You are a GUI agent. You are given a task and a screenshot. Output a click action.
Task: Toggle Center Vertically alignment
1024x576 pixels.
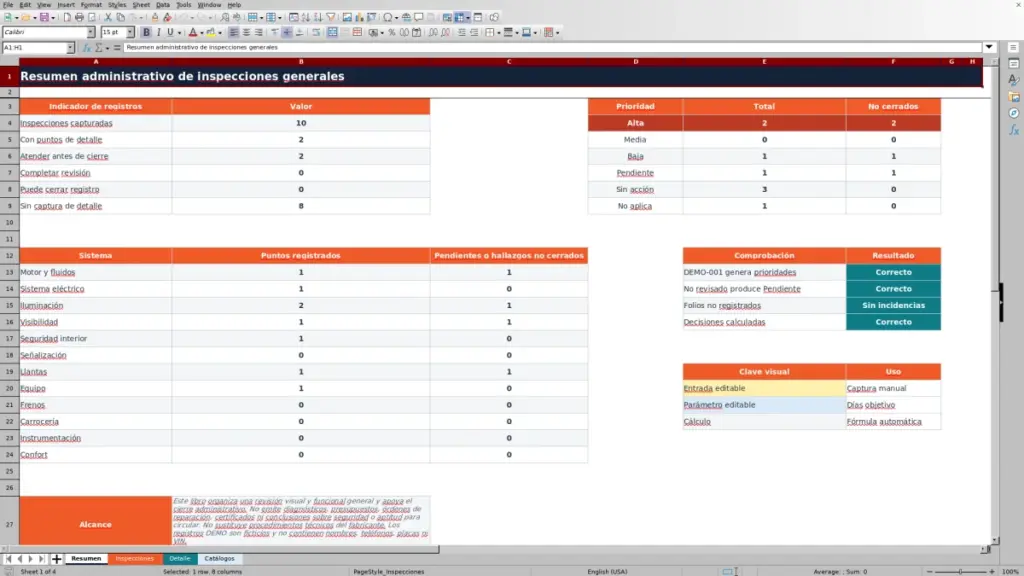(x=287, y=33)
